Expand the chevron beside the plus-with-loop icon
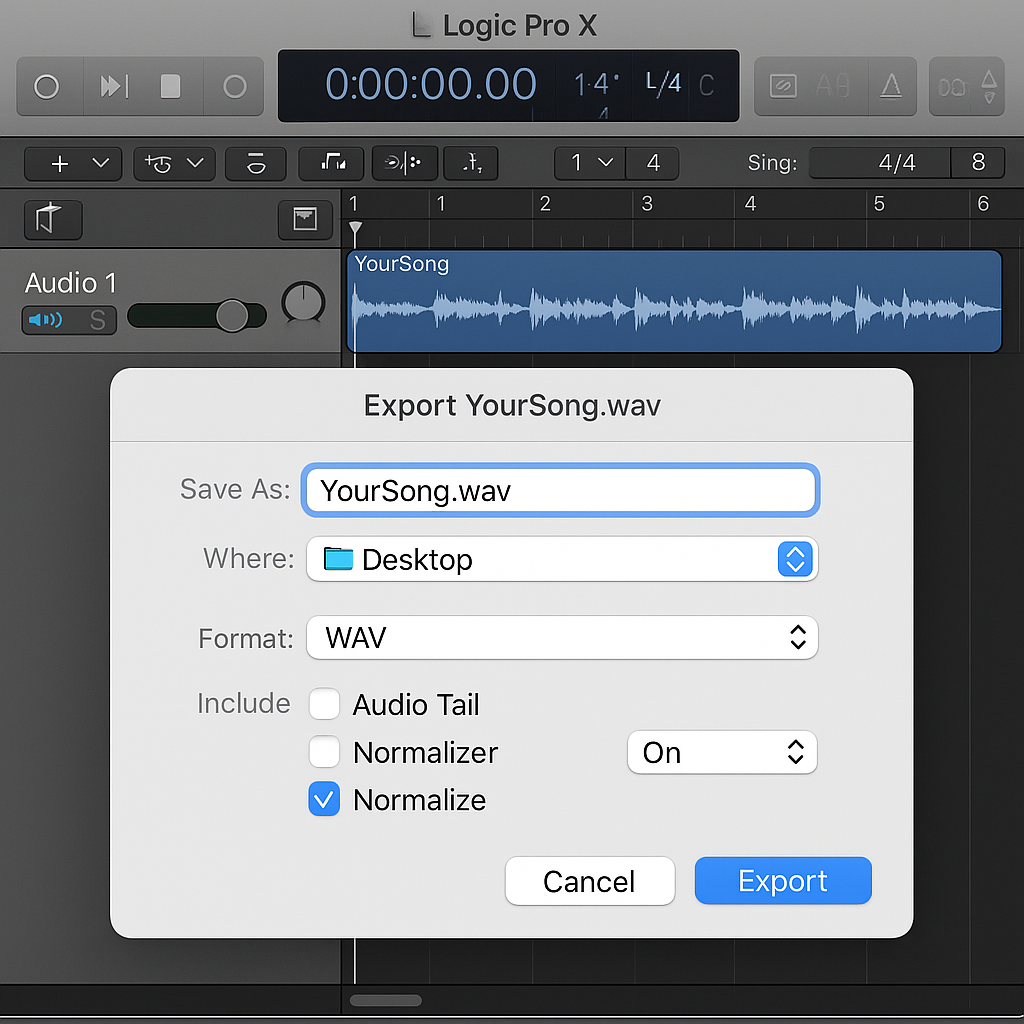The image size is (1024, 1024). pyautogui.click(x=195, y=163)
